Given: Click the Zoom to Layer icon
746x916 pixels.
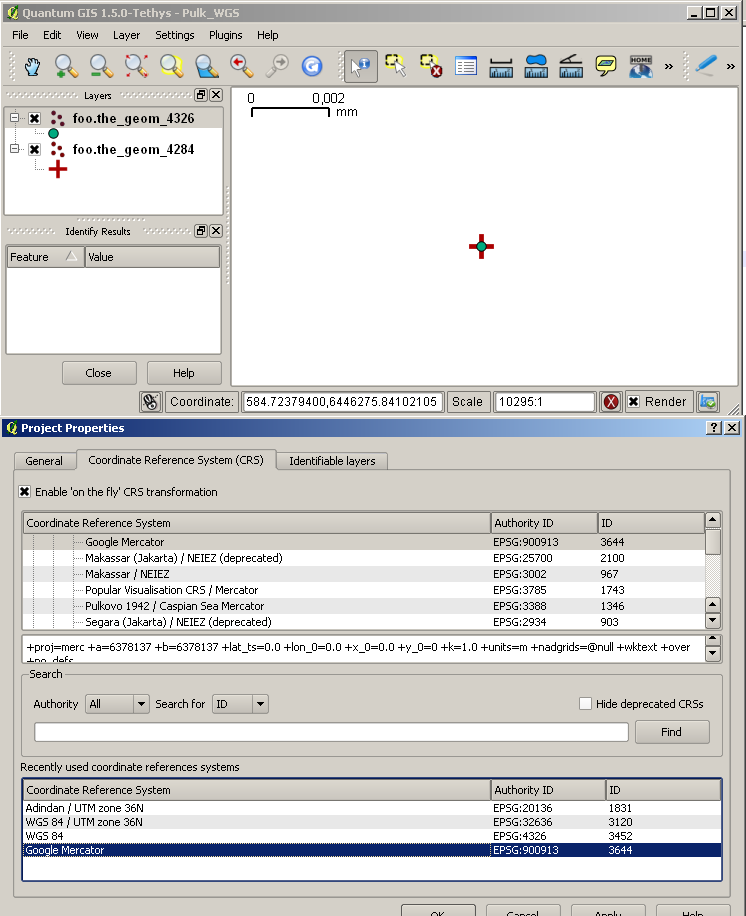Looking at the screenshot, I should point(207,66).
